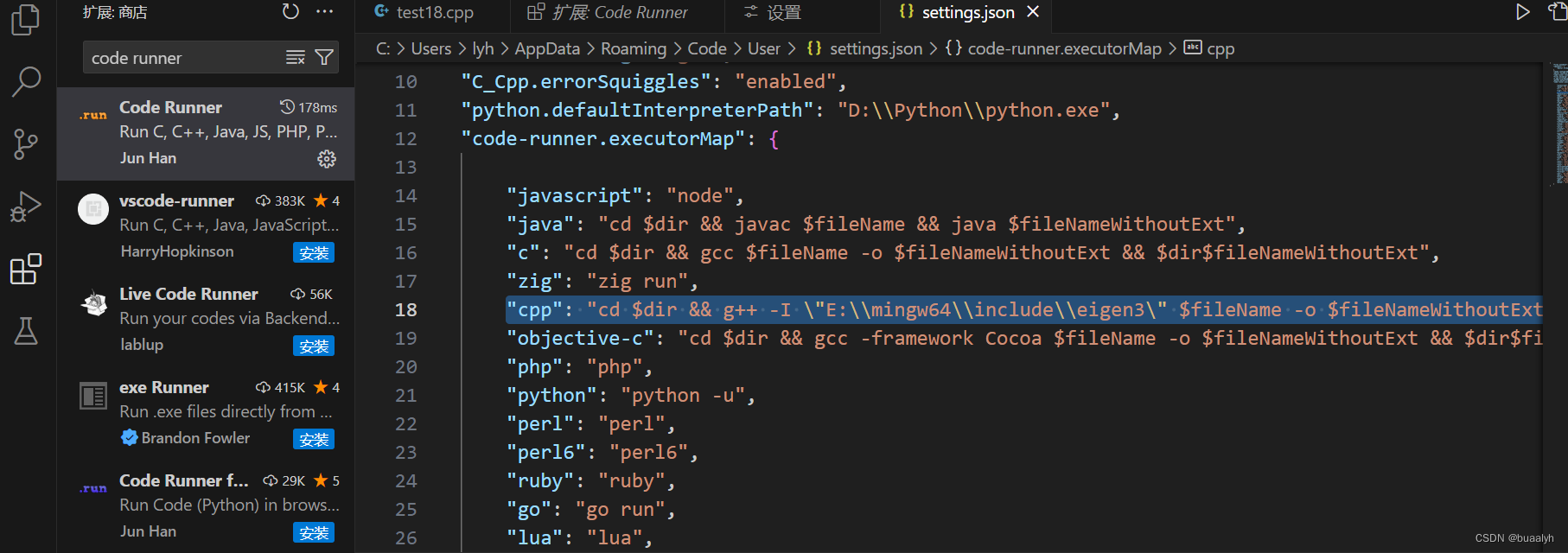The width and height of the screenshot is (1568, 553).
Task: Switch to the 设置 tab
Action: 783,13
